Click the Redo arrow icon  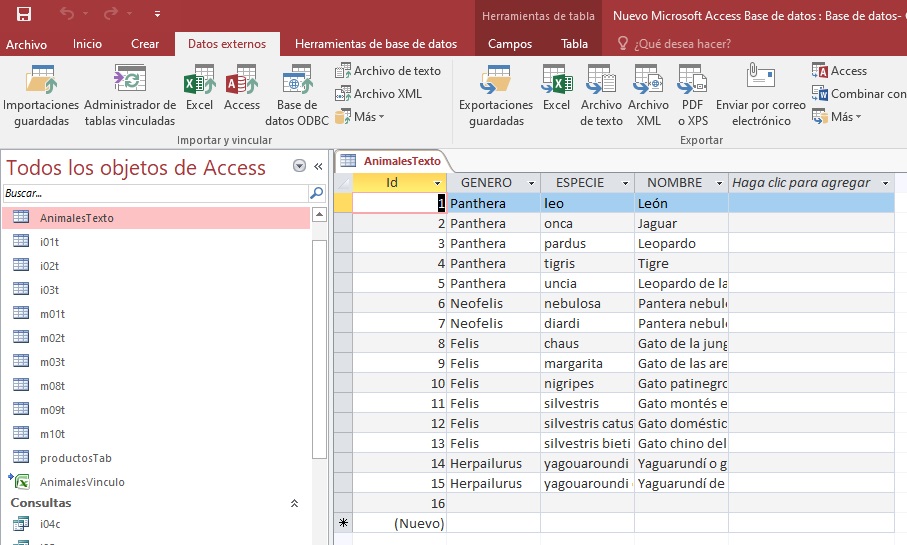click(x=111, y=13)
